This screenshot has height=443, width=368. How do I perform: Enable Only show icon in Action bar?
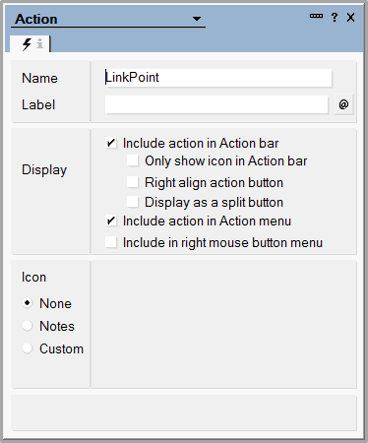[x=133, y=161]
